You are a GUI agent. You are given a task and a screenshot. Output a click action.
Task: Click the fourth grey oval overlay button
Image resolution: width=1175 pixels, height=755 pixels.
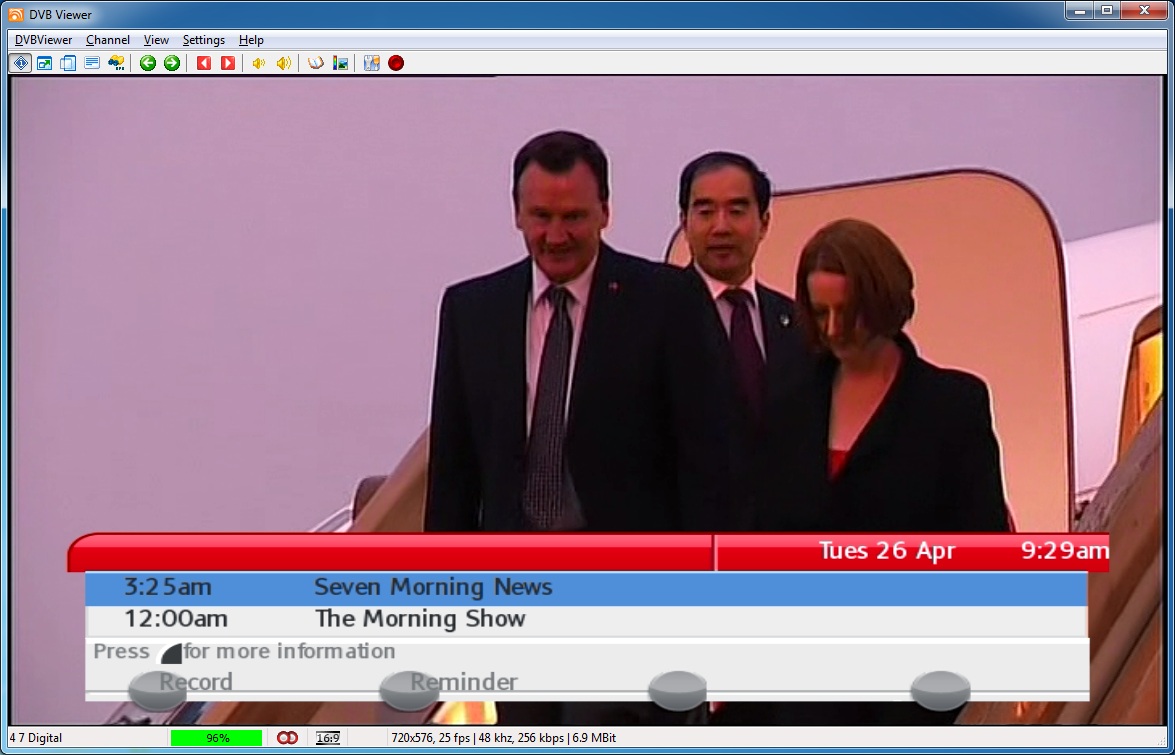(x=940, y=691)
